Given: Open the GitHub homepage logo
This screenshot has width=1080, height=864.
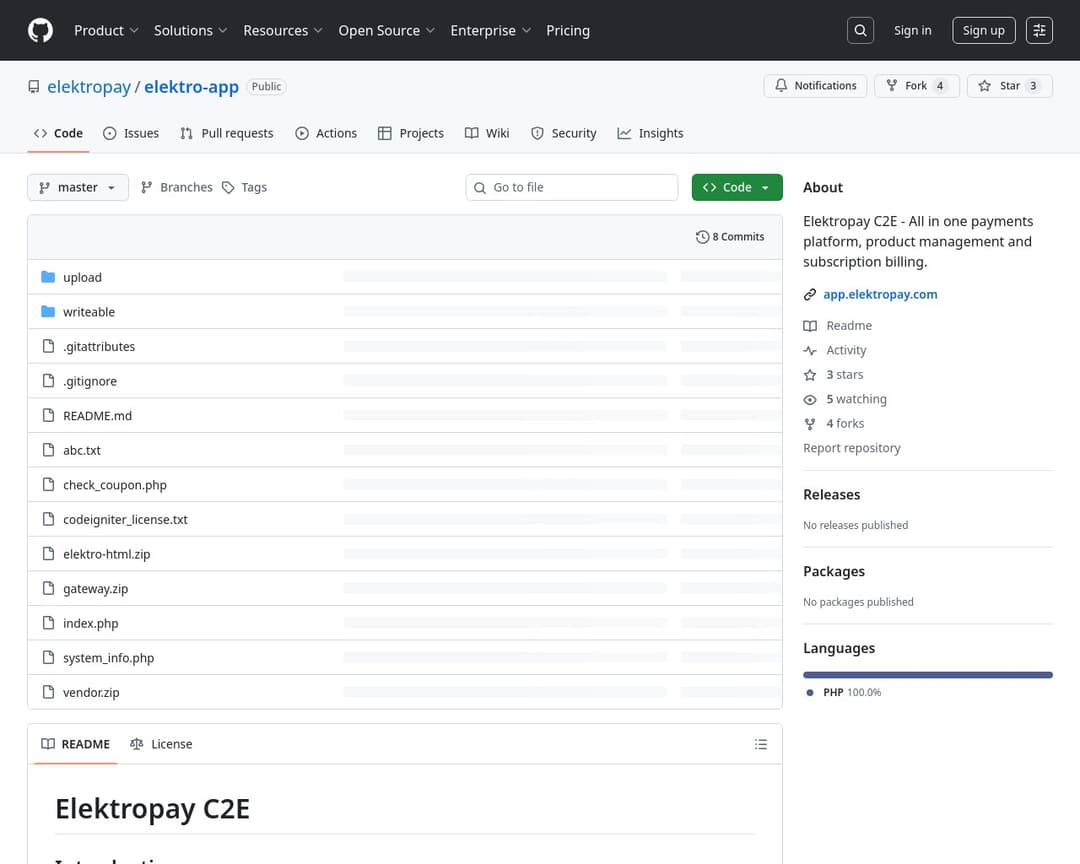Looking at the screenshot, I should [41, 30].
